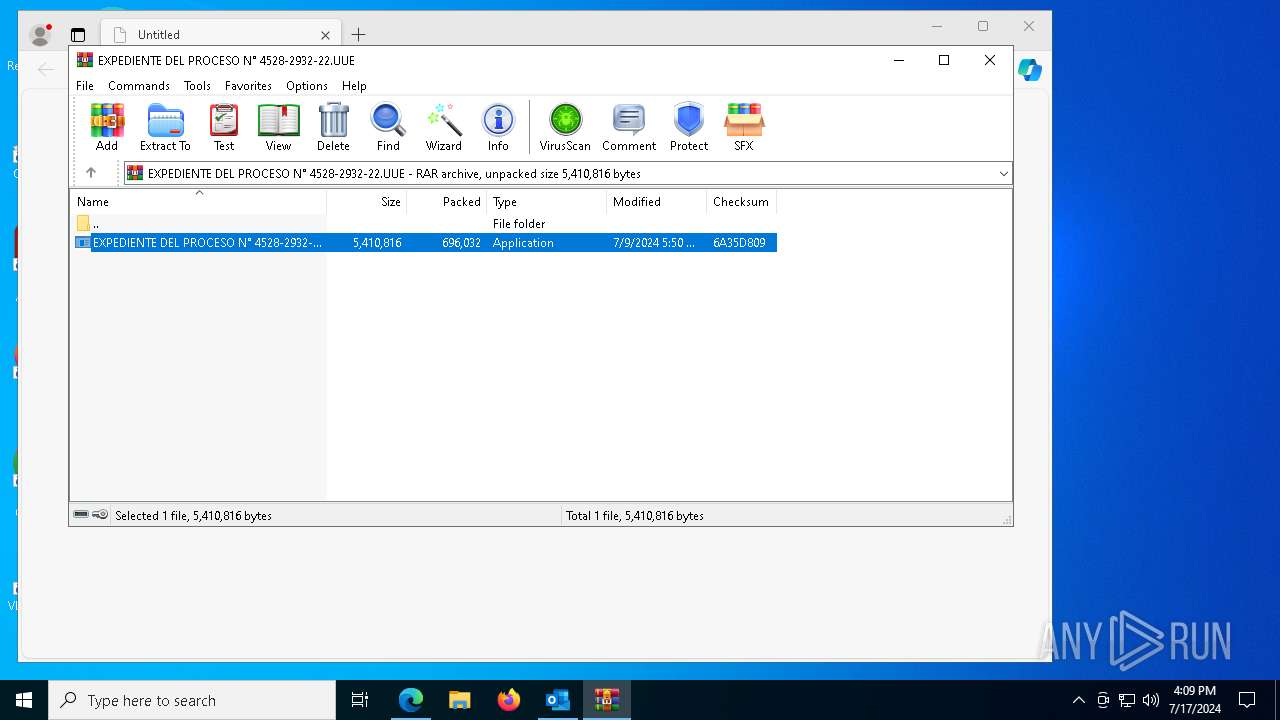Viewport: 1280px width, 720px height.
Task: Select the EXPEDIENTE DEL PROCESO application file
Action: pyautogui.click(x=424, y=243)
